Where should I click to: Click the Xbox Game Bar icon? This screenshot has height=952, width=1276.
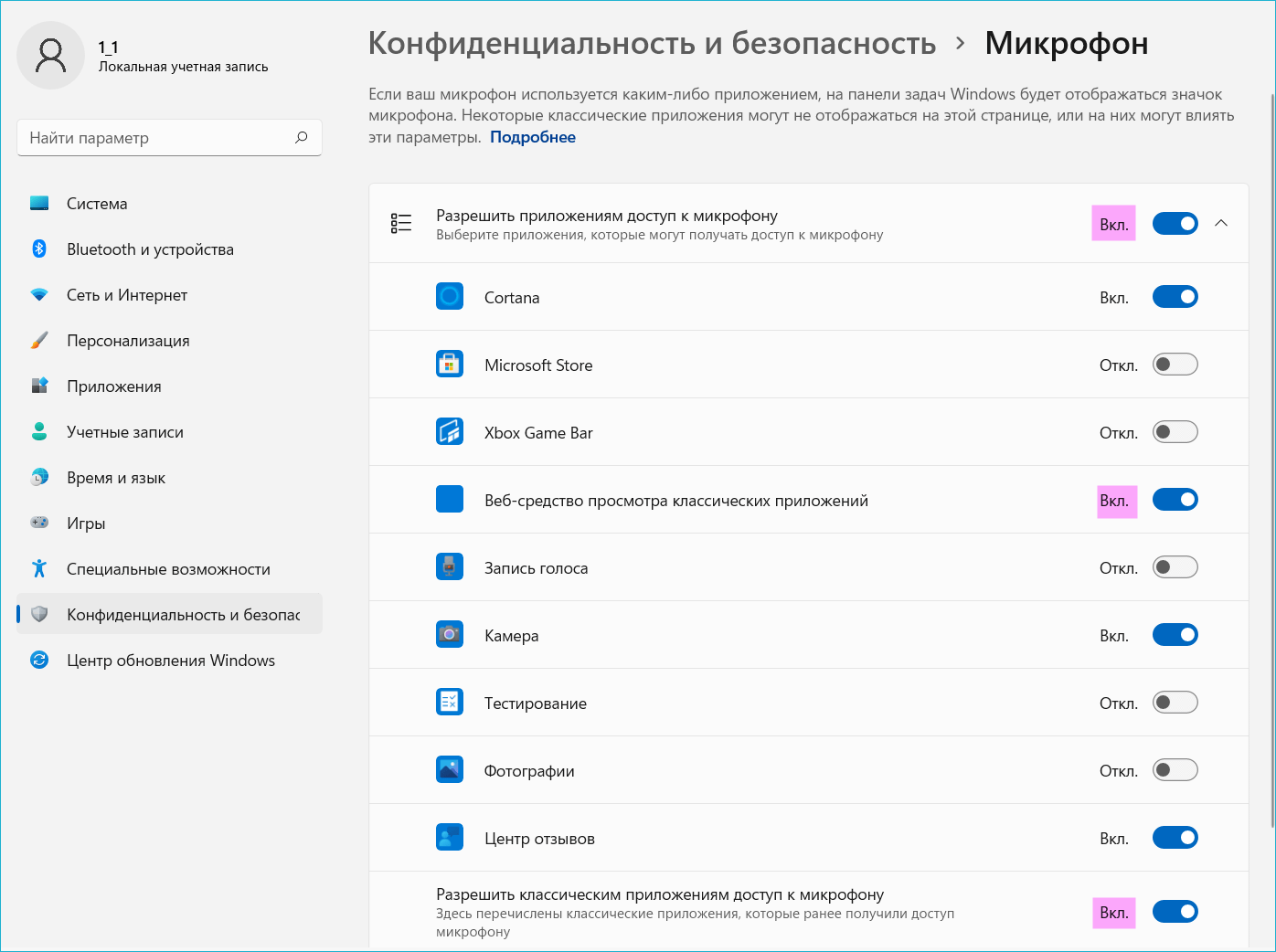click(449, 432)
